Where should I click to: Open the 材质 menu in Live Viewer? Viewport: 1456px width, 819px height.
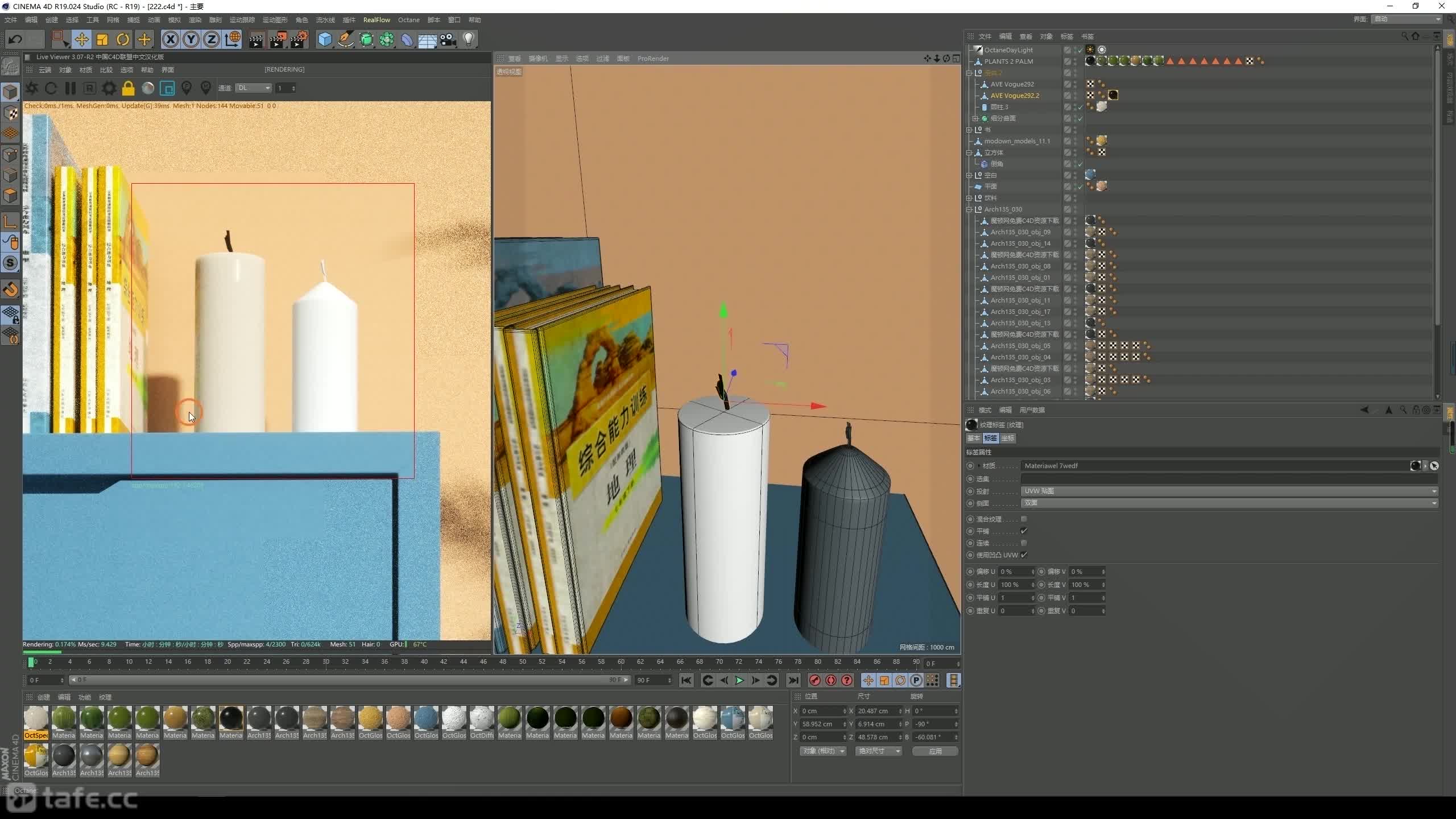click(x=86, y=70)
